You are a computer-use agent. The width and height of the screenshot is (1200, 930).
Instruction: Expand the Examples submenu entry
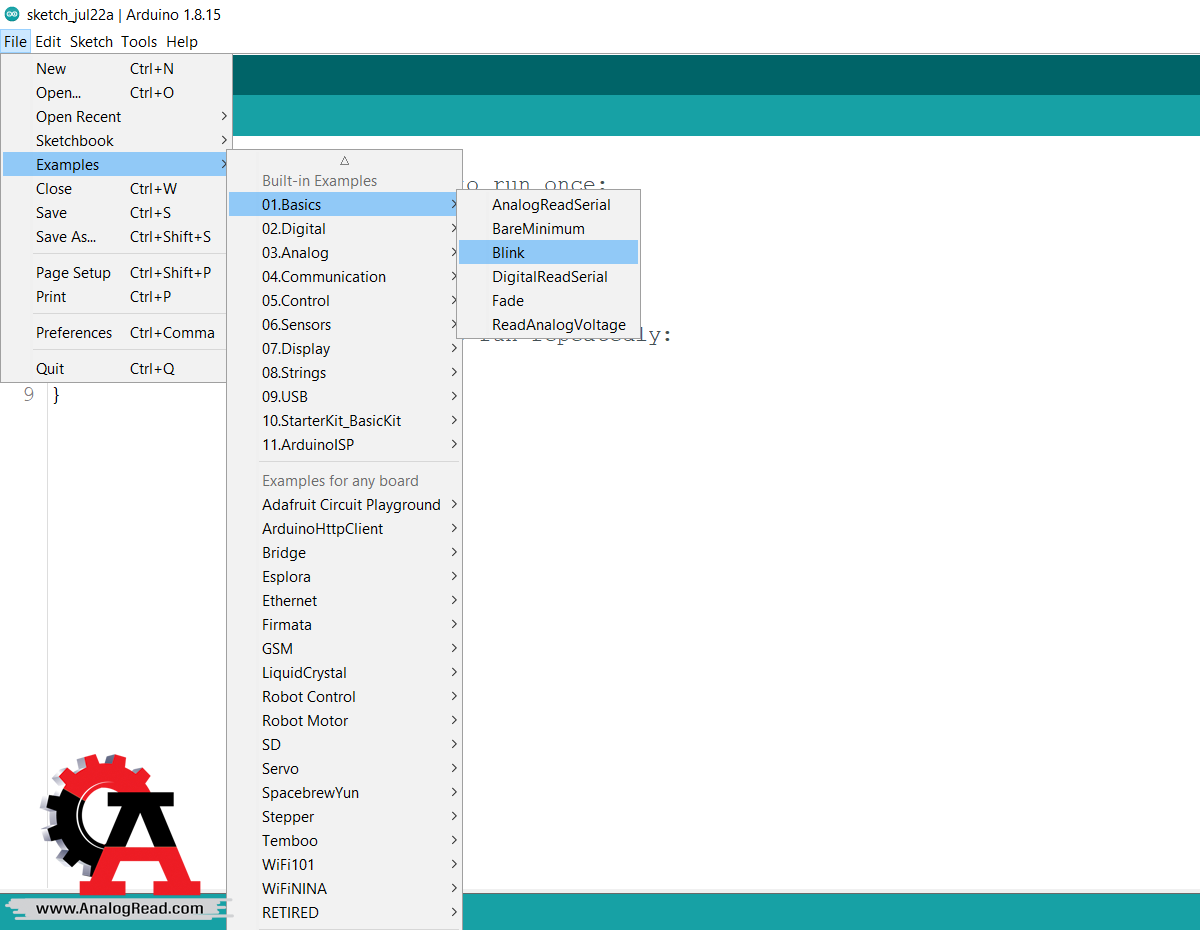(117, 165)
